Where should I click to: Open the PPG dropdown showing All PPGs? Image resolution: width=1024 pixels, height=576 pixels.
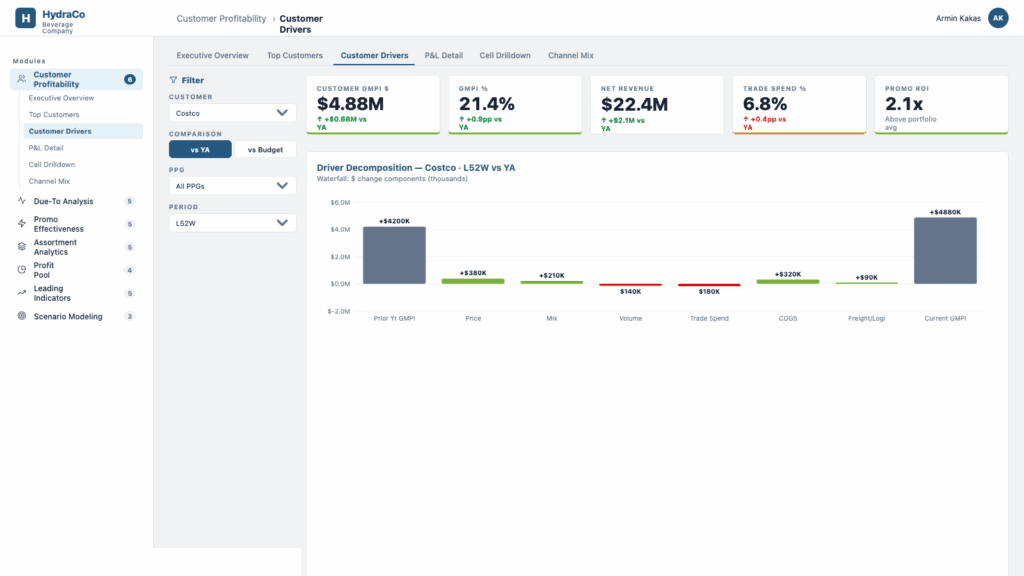(232, 186)
